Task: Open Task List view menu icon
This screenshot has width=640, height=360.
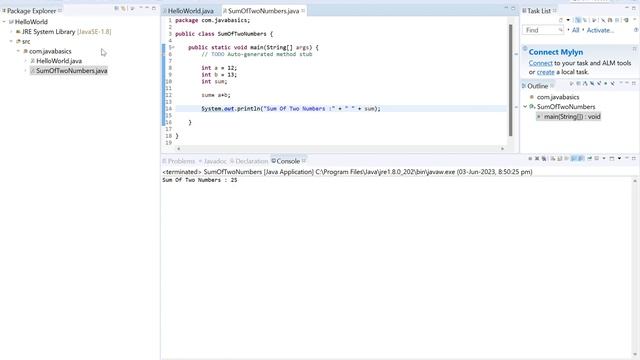Action: pos(635,19)
